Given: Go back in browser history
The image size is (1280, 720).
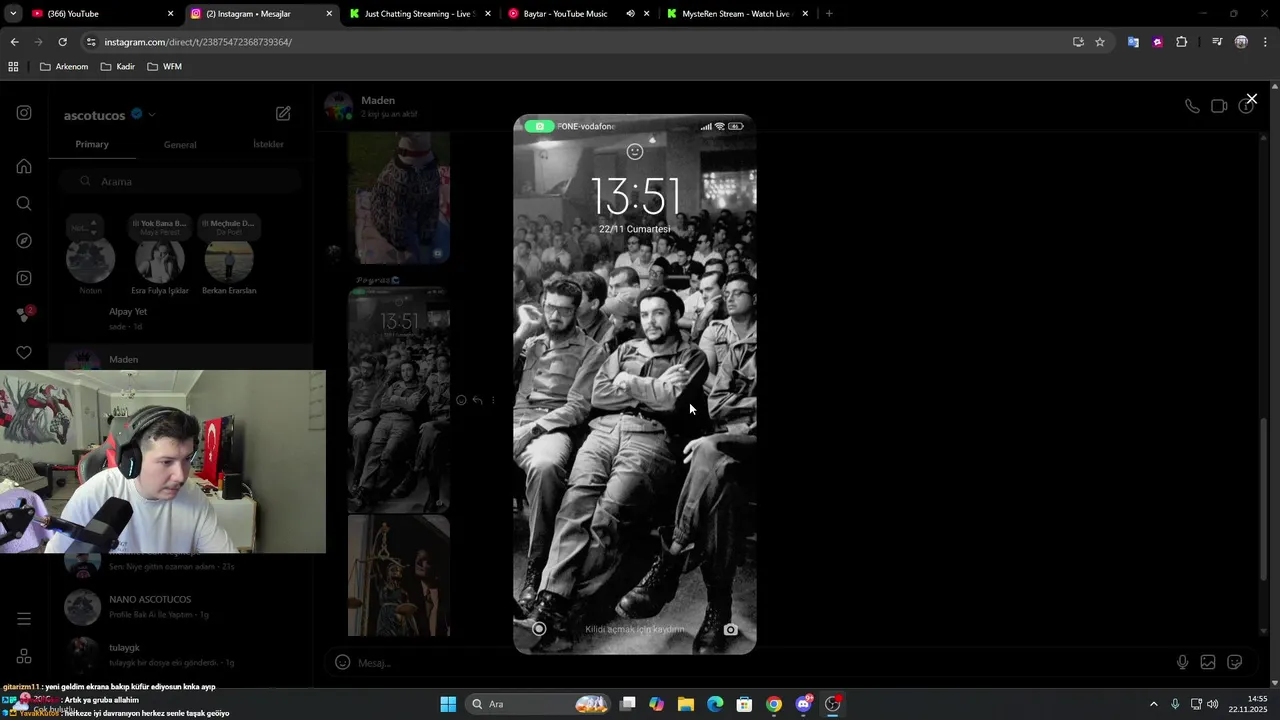Looking at the screenshot, I should pos(14,42).
